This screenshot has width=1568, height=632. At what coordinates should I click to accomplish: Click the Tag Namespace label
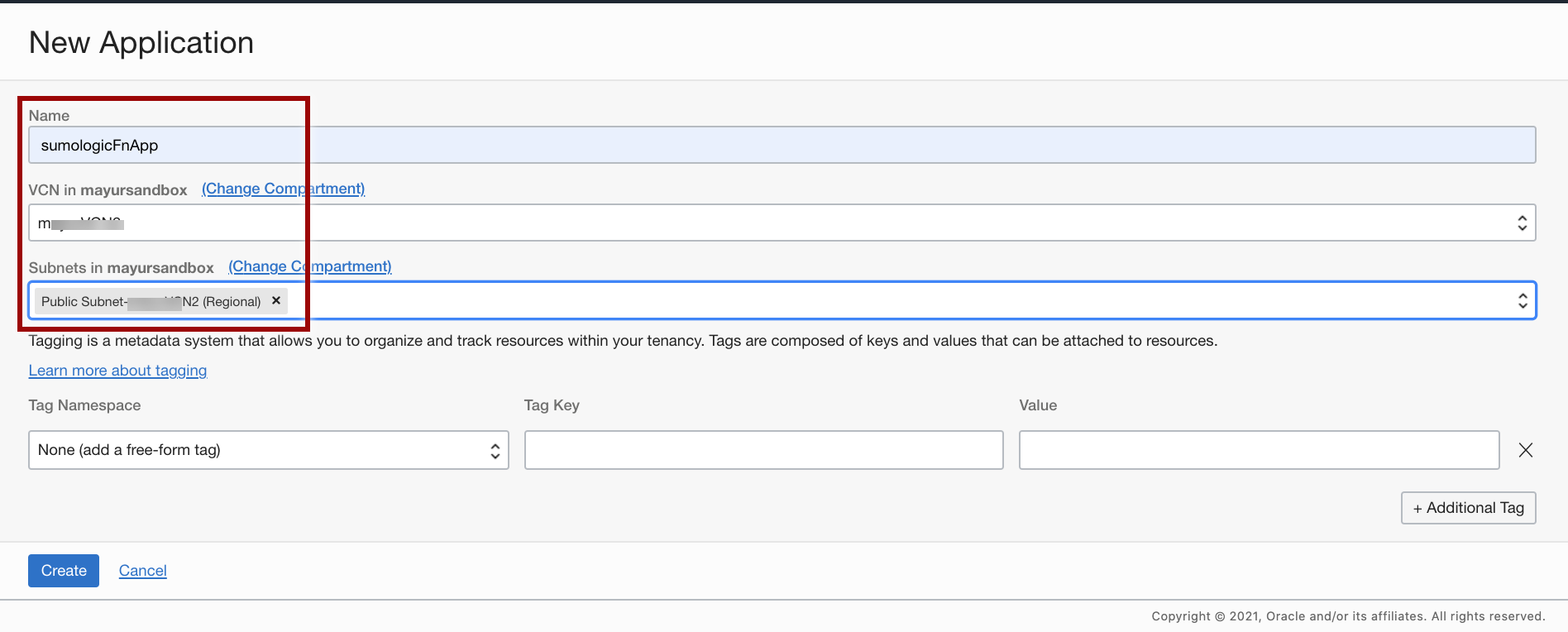coord(84,405)
